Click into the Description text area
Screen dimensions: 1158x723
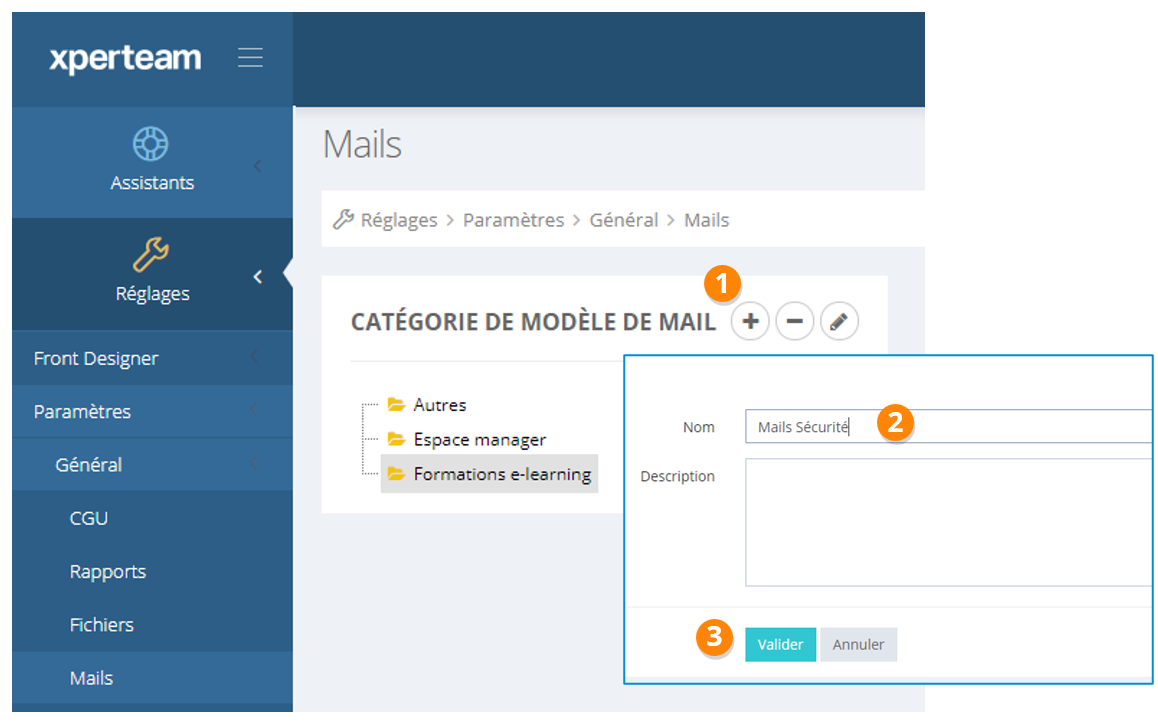coord(948,521)
